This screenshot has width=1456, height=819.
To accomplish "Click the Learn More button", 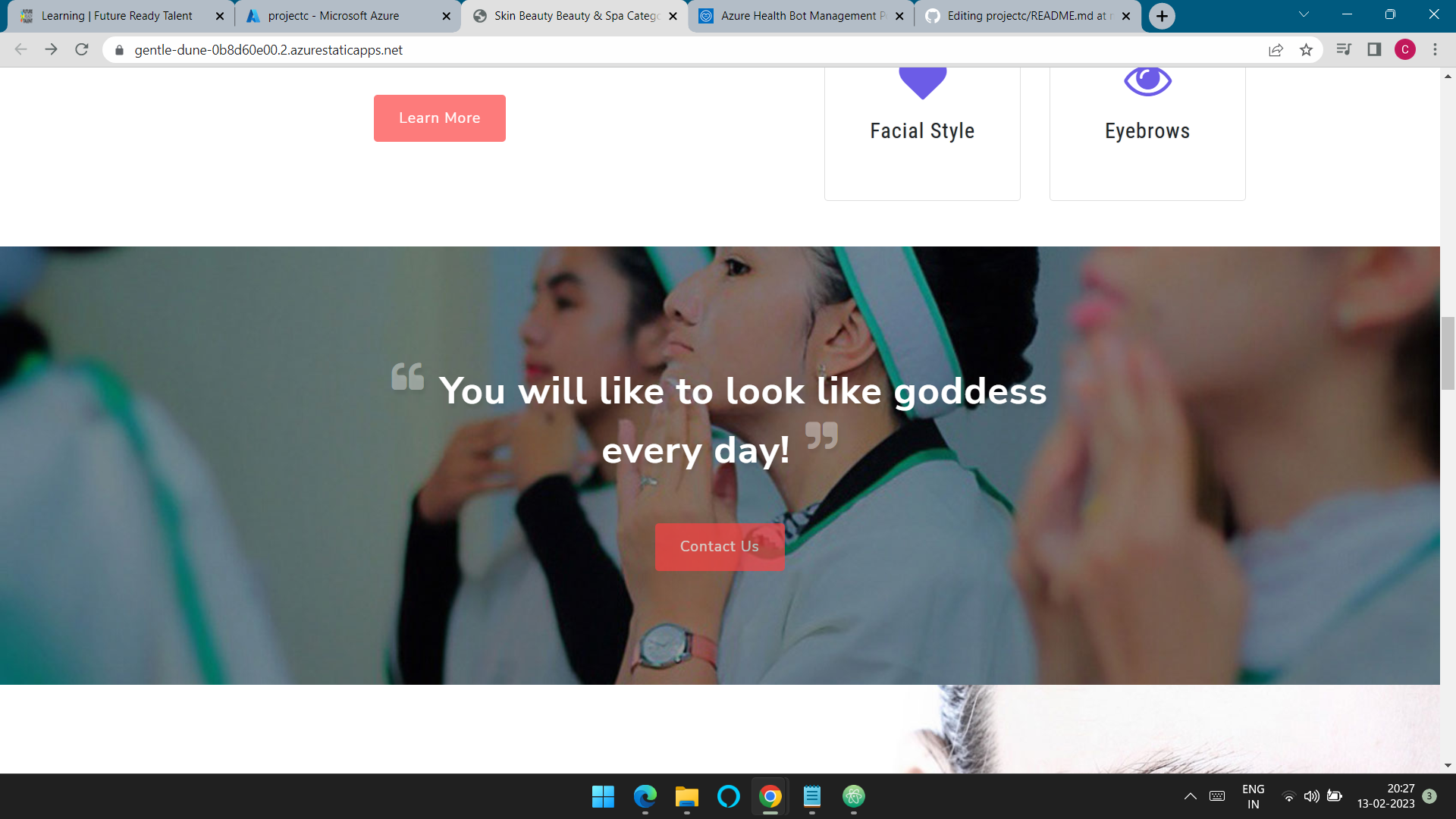I will (x=439, y=118).
